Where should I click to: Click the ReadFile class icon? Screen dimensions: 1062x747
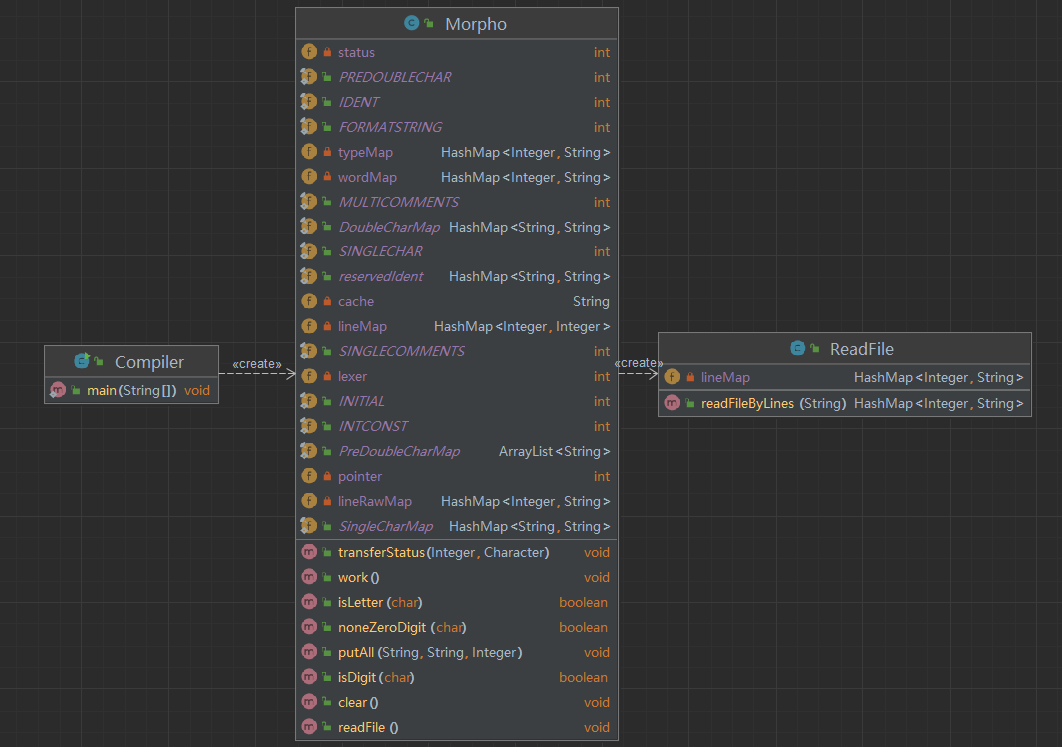click(x=797, y=349)
